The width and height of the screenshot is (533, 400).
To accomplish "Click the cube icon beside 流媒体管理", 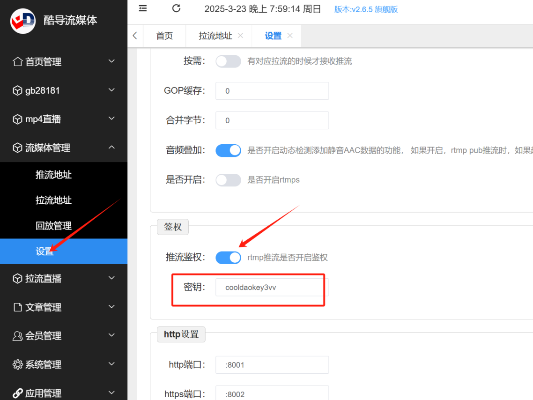I will click(x=17, y=148).
